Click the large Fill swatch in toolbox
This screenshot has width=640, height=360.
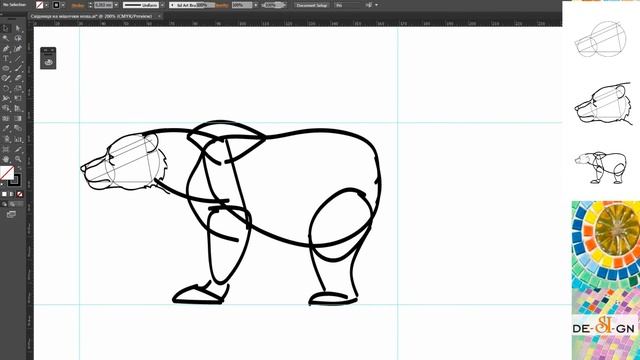(x=7, y=173)
